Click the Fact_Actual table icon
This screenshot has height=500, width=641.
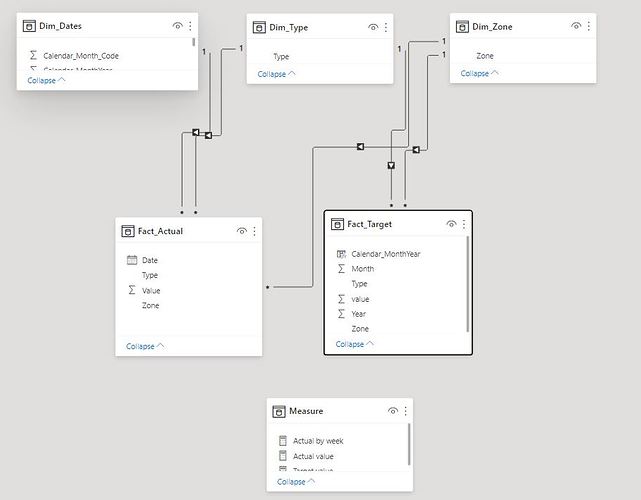click(128, 231)
